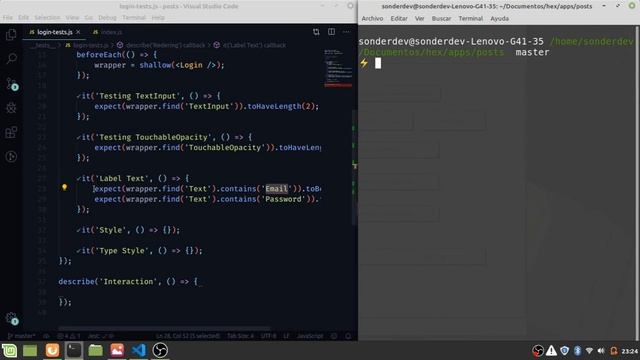Image resolution: width=640 pixels, height=360 pixels.
Task: Click the Ln 28, Col cursor position status item
Action: [188, 336]
